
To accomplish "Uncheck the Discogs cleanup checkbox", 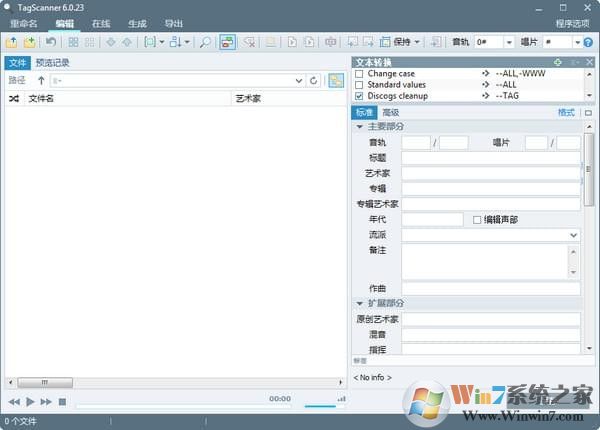I will click(x=359, y=96).
